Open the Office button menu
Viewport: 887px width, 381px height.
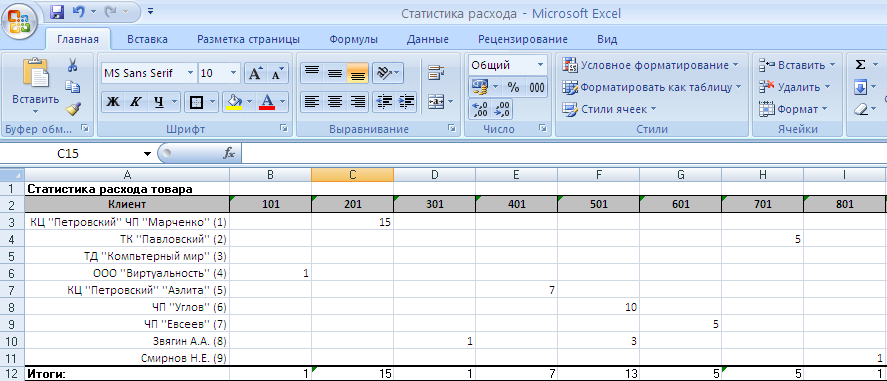pyautogui.click(x=19, y=20)
